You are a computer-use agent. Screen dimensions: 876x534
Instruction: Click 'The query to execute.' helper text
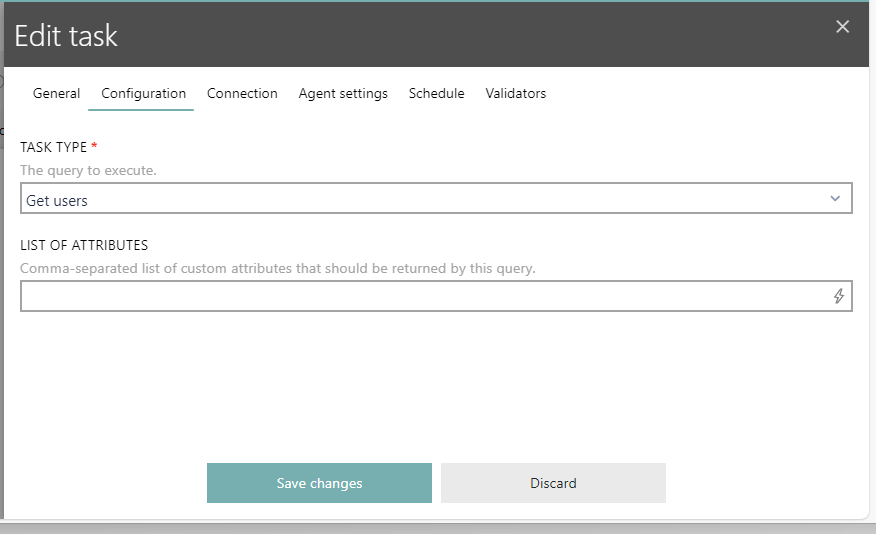pyautogui.click(x=88, y=170)
